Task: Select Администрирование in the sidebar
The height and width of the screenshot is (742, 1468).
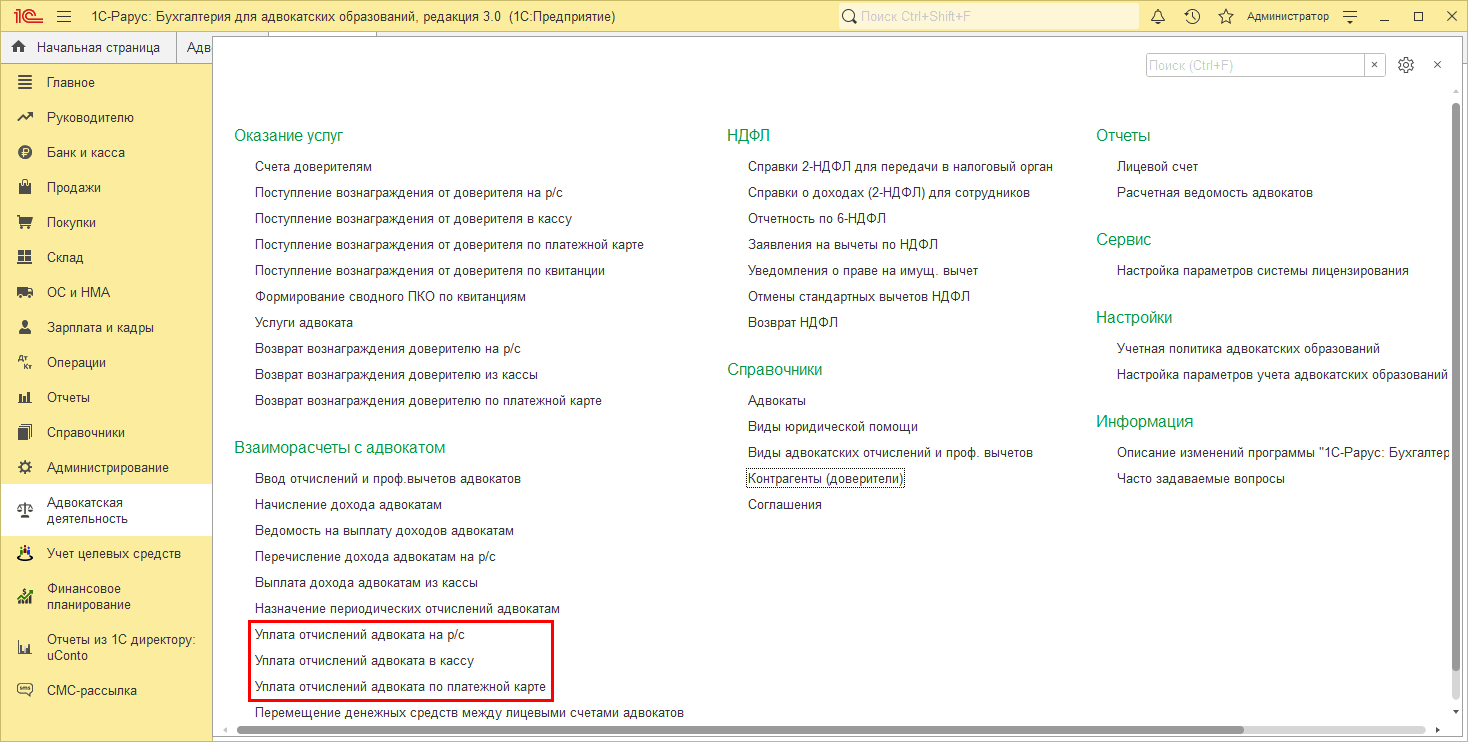Action: click(107, 468)
